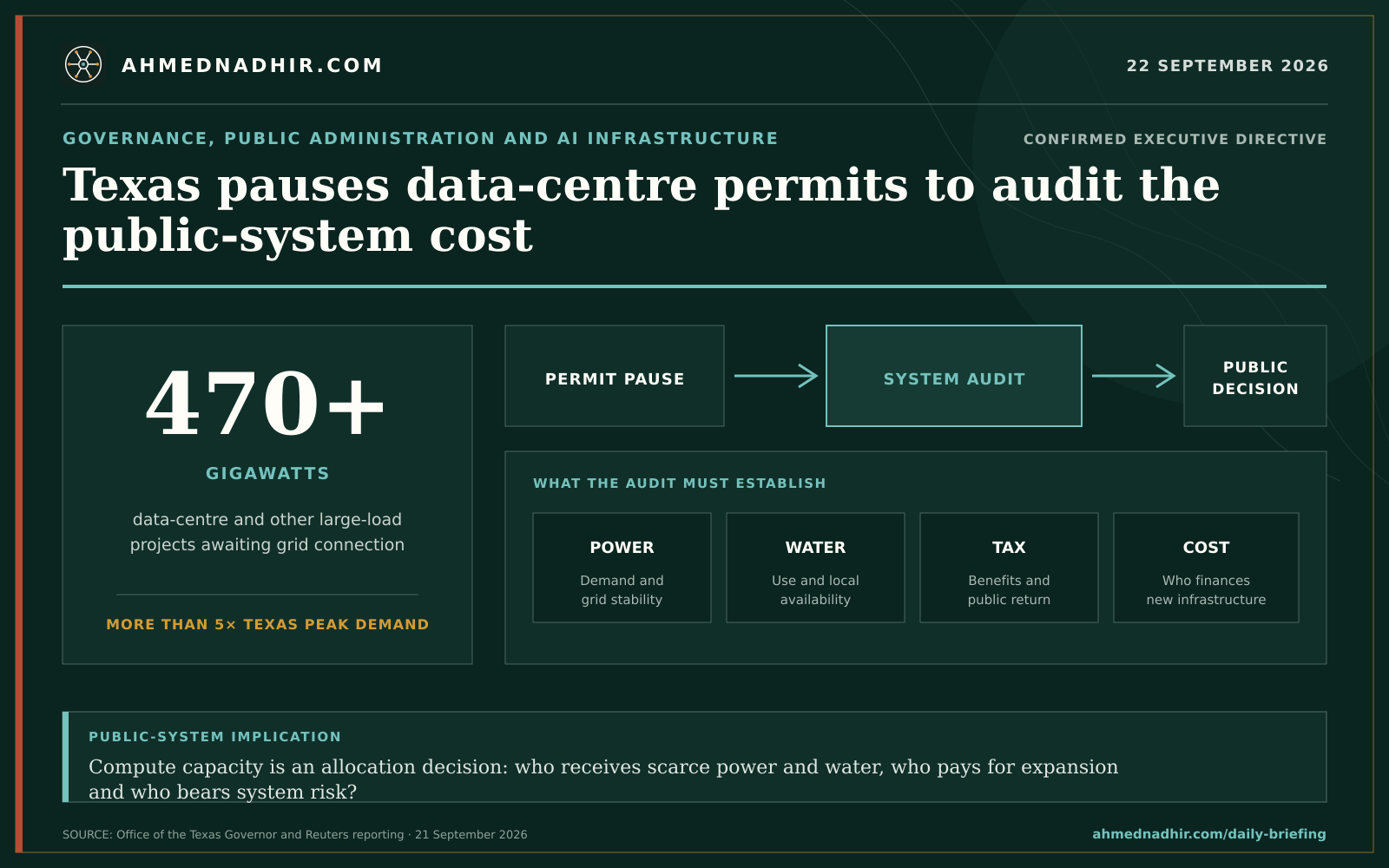Screen dimensions: 1389x868
Task: Click the 'WHAT THE AUDIT MUST ESTABLISH' heading
Action: (680, 483)
